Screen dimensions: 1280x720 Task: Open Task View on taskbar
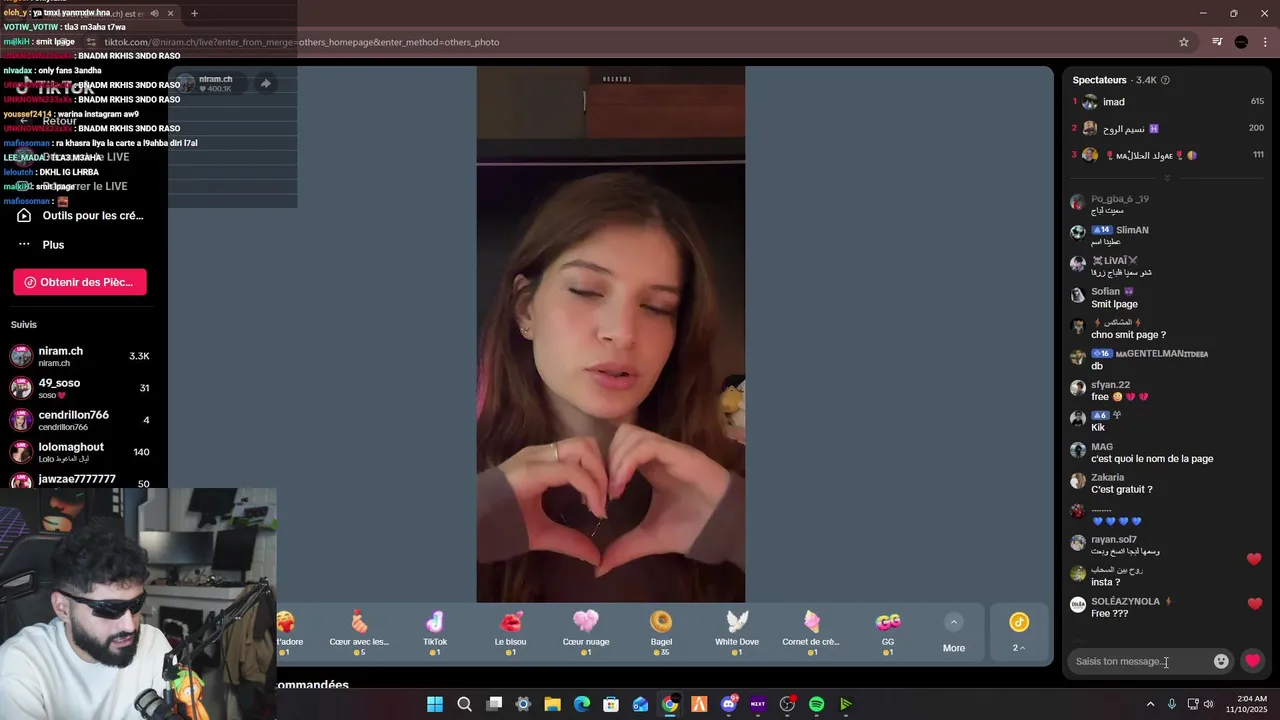point(494,704)
